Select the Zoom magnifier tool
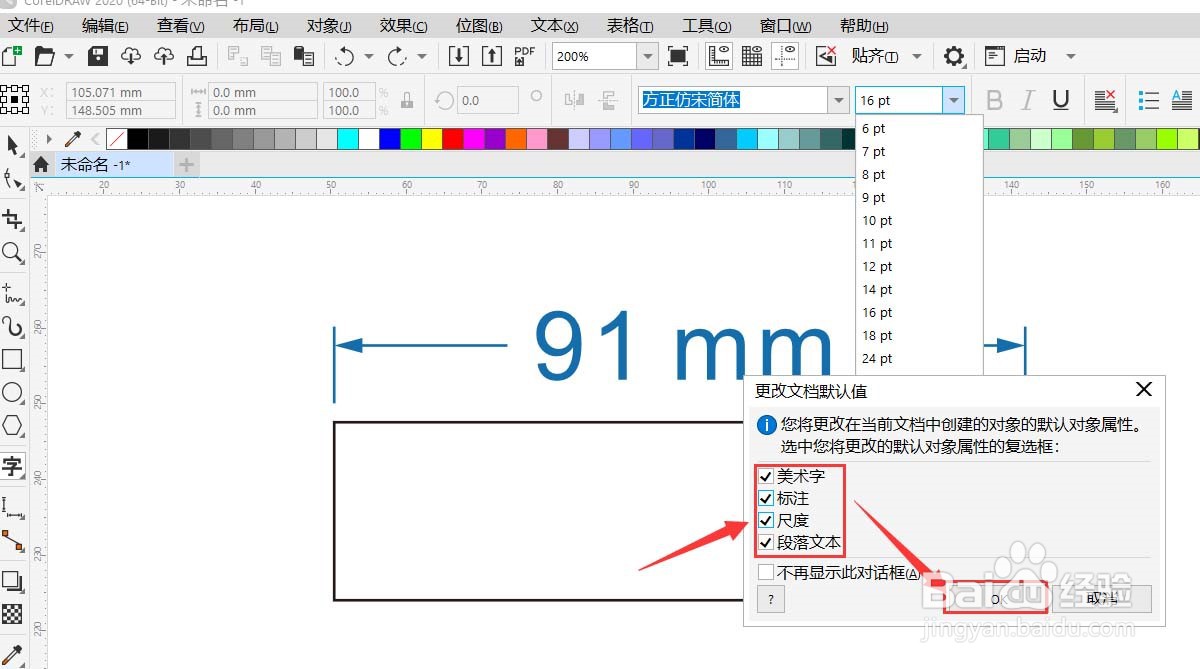Image resolution: width=1200 pixels, height=669 pixels. coord(13,253)
